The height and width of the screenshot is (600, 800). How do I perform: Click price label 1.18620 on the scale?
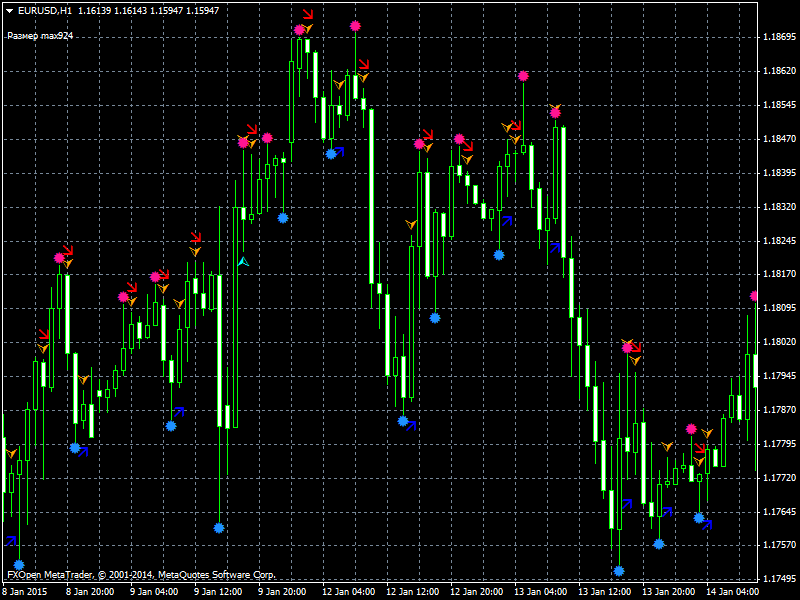(779, 71)
